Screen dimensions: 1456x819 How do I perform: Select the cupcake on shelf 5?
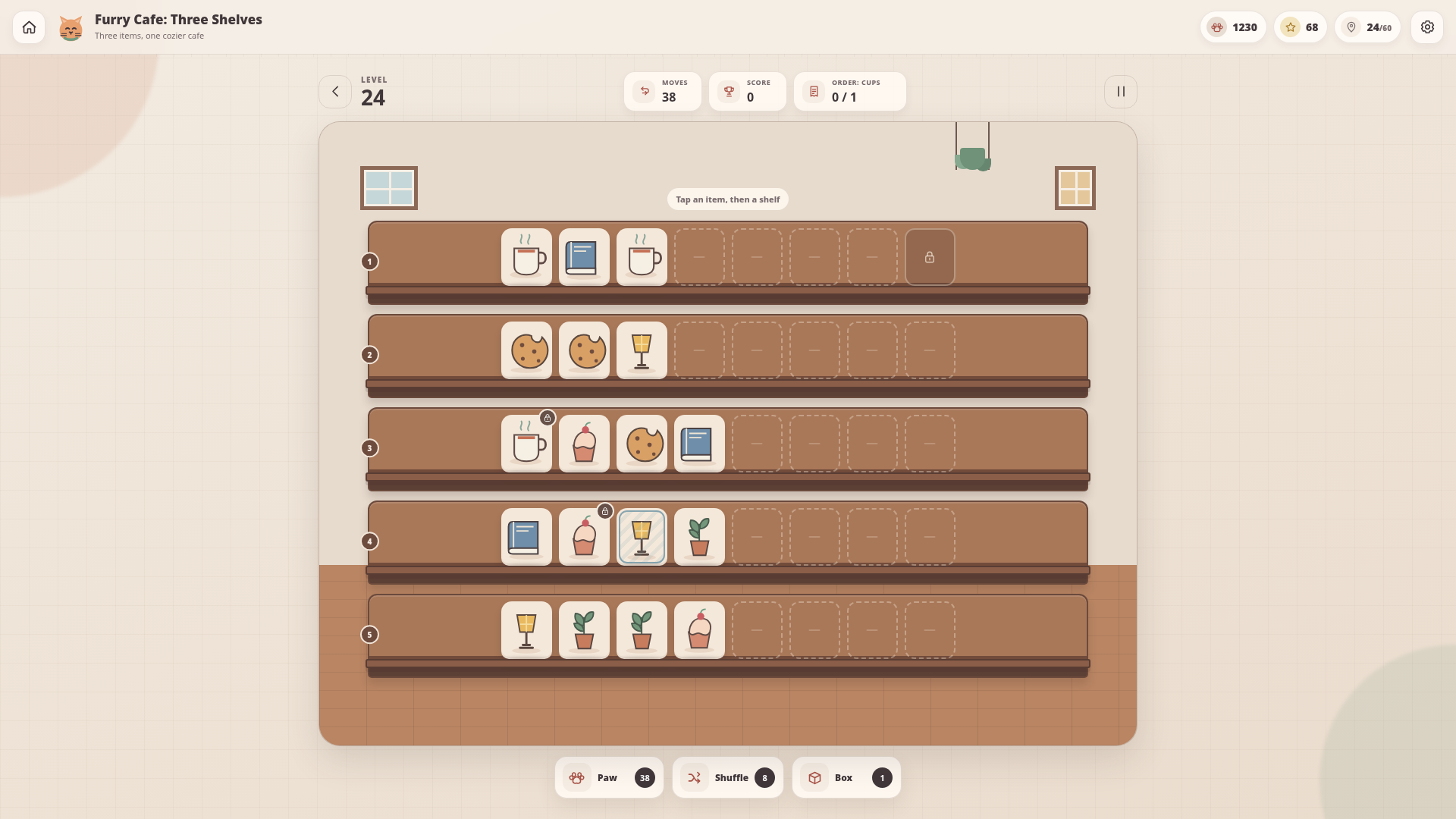tap(699, 630)
